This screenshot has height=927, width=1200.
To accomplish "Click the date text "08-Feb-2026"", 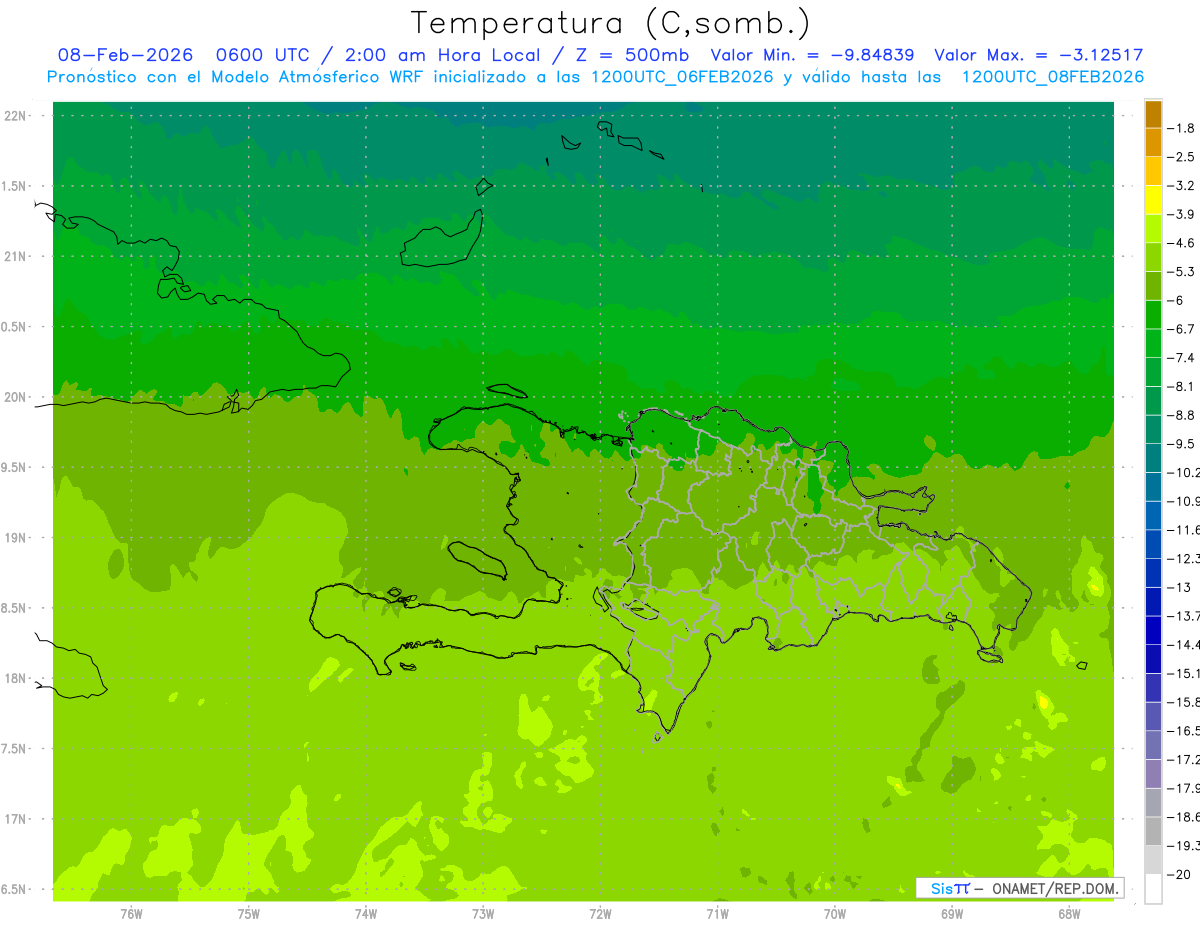I will [x=125, y=56].
